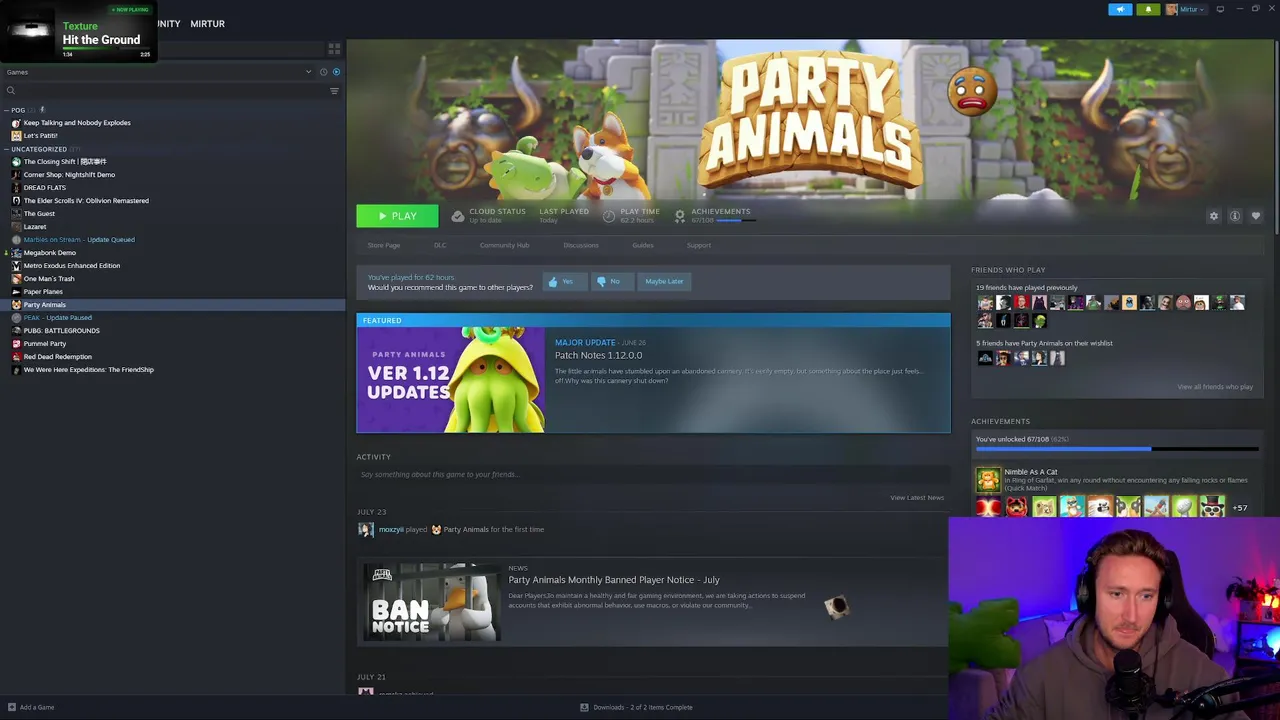Click the library search magnifier icon
The width and height of the screenshot is (1280, 720).
[x=11, y=91]
